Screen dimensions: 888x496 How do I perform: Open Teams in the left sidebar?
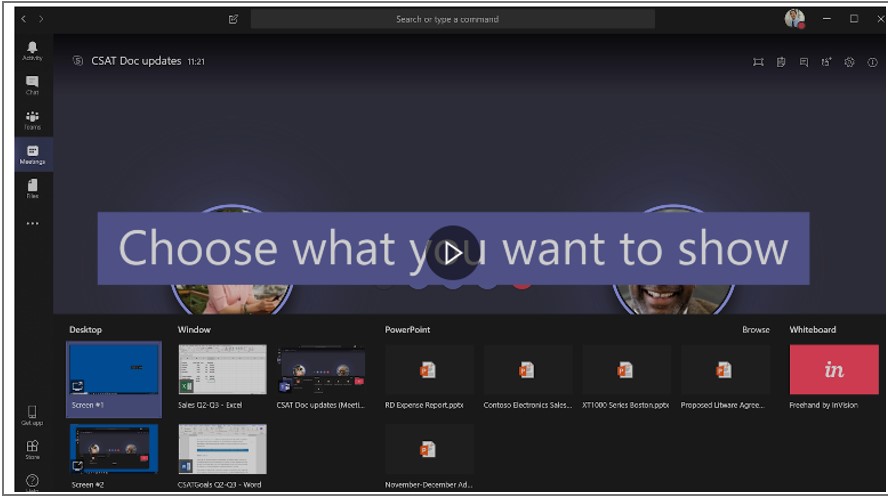tap(32, 120)
